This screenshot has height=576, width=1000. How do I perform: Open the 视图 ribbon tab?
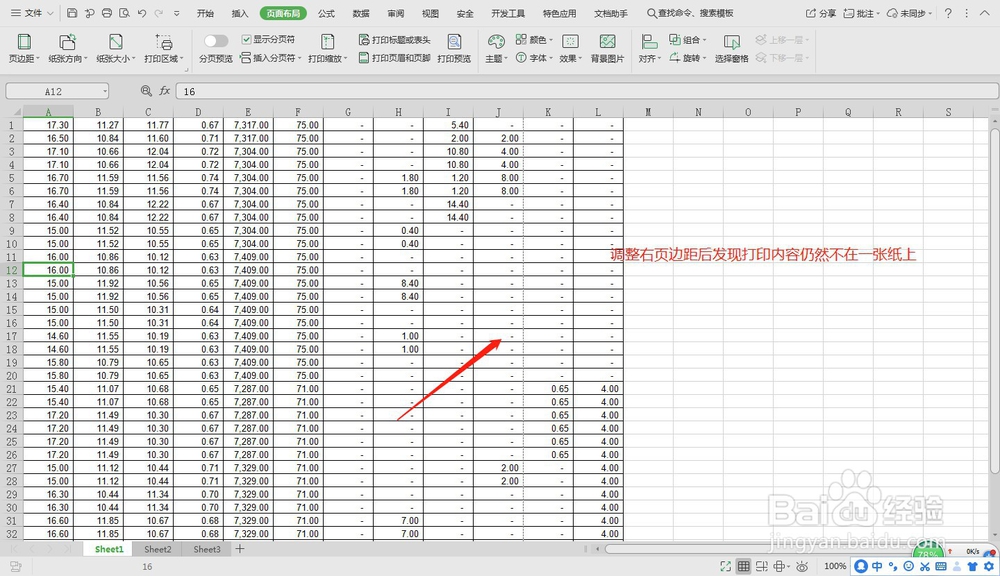tap(430, 13)
